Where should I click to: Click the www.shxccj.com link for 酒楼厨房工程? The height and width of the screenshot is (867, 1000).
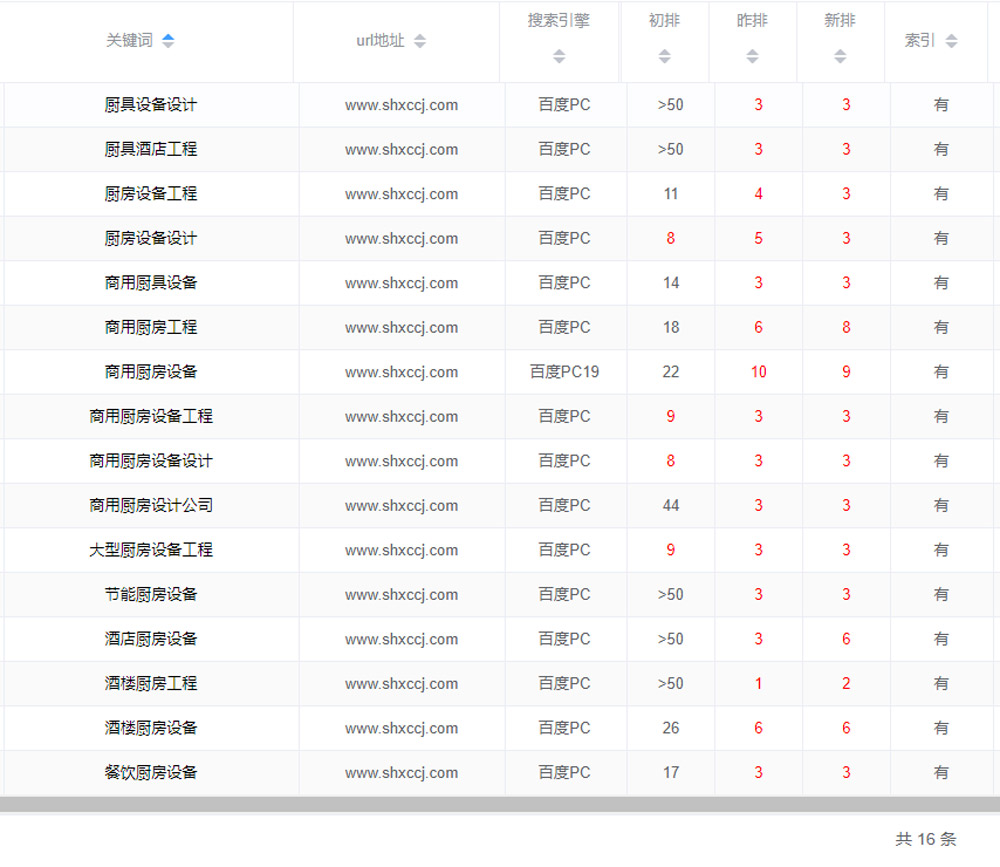(x=401, y=684)
